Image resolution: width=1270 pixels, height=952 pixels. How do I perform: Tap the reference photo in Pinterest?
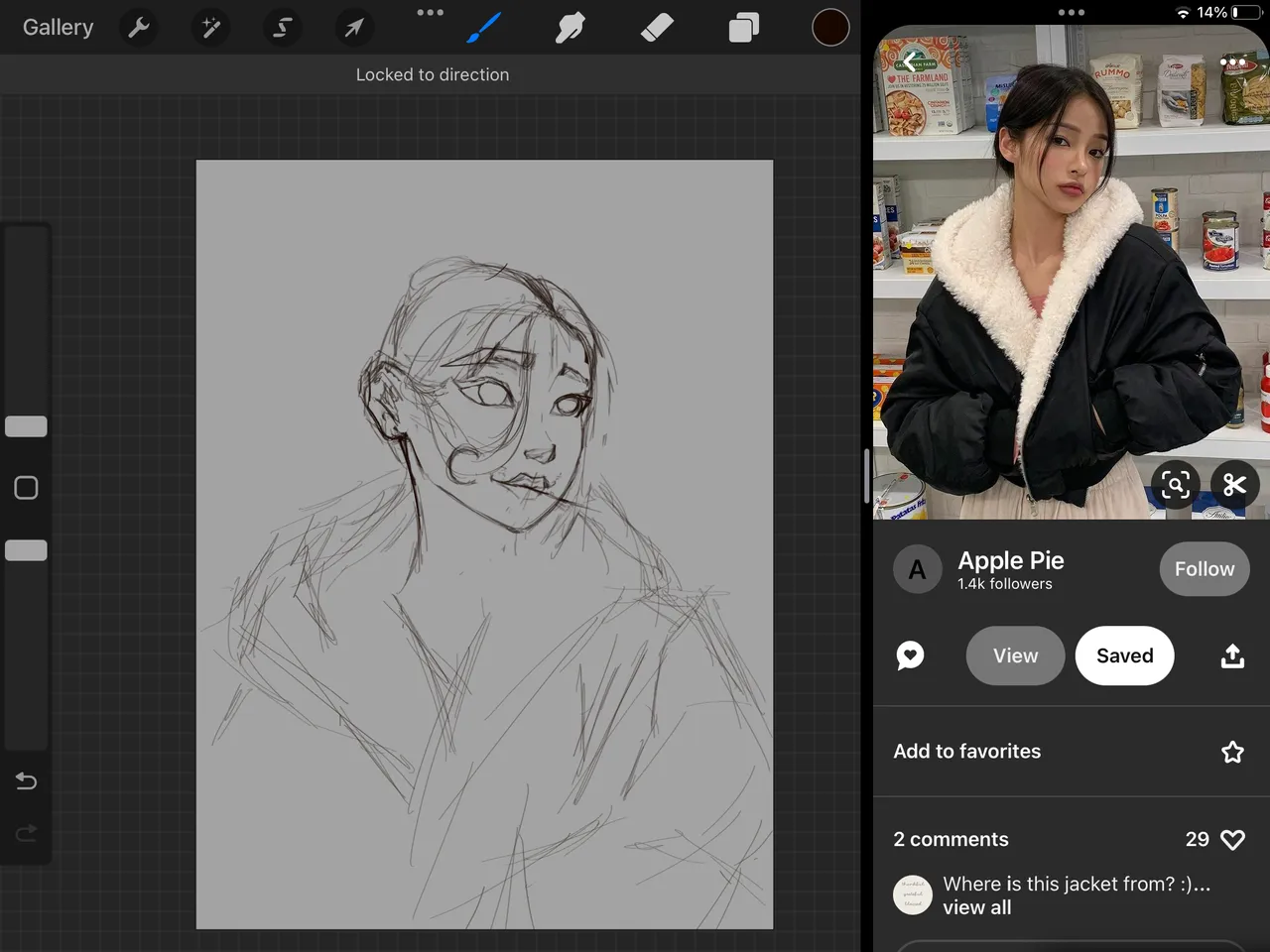tap(1072, 273)
